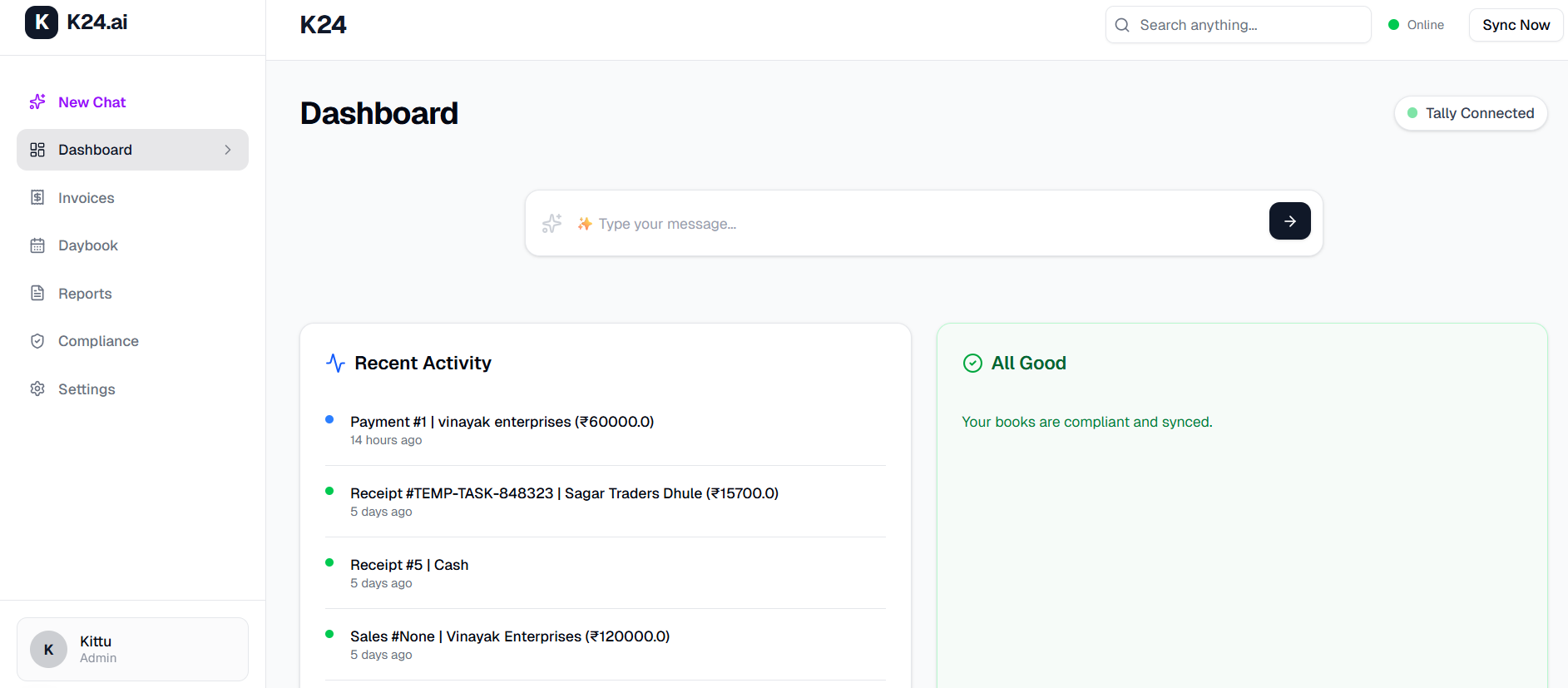The height and width of the screenshot is (688, 1568).
Task: Click the sparkle icon left of message input
Action: point(552,223)
